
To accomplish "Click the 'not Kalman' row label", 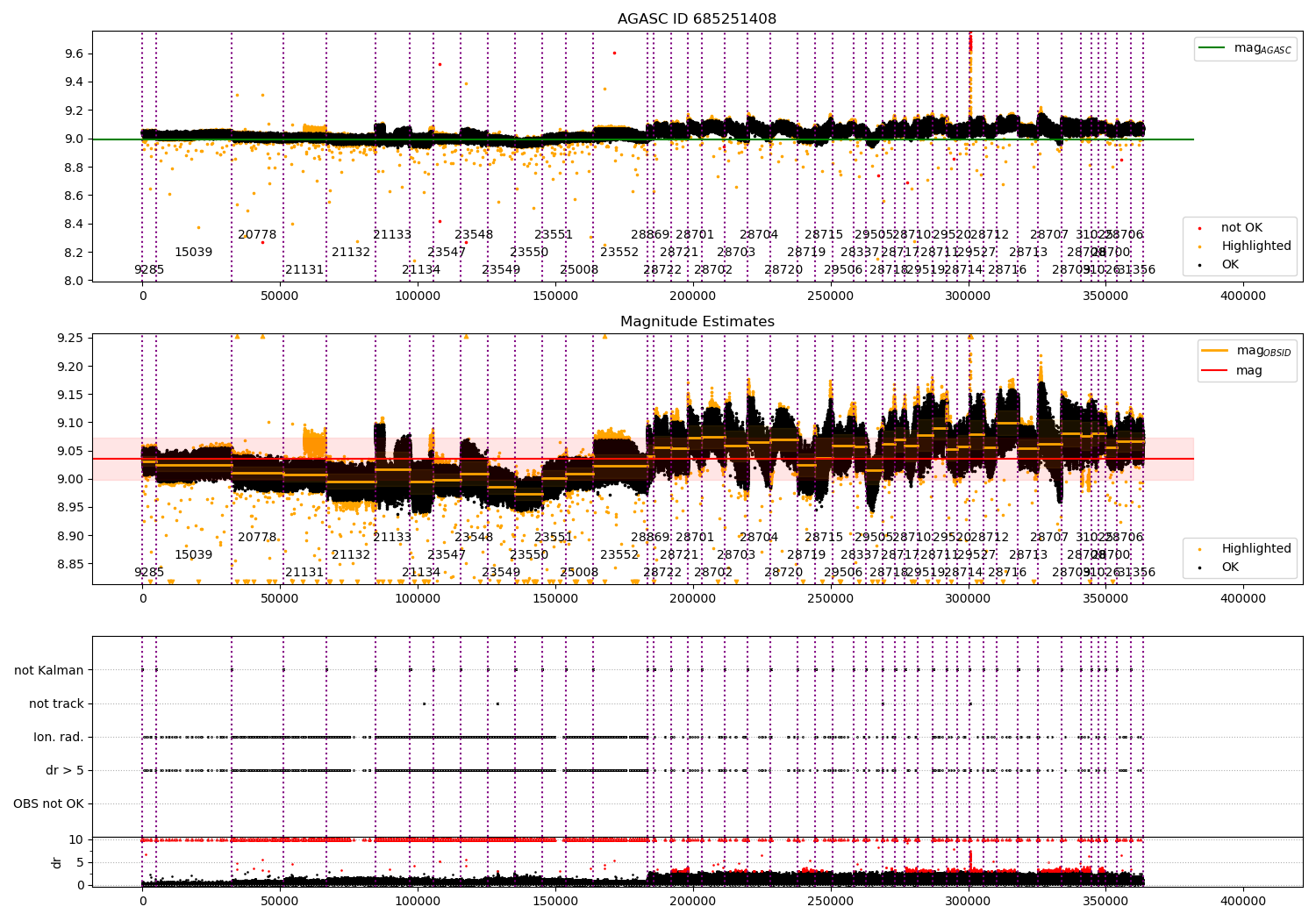I will pos(49,670).
